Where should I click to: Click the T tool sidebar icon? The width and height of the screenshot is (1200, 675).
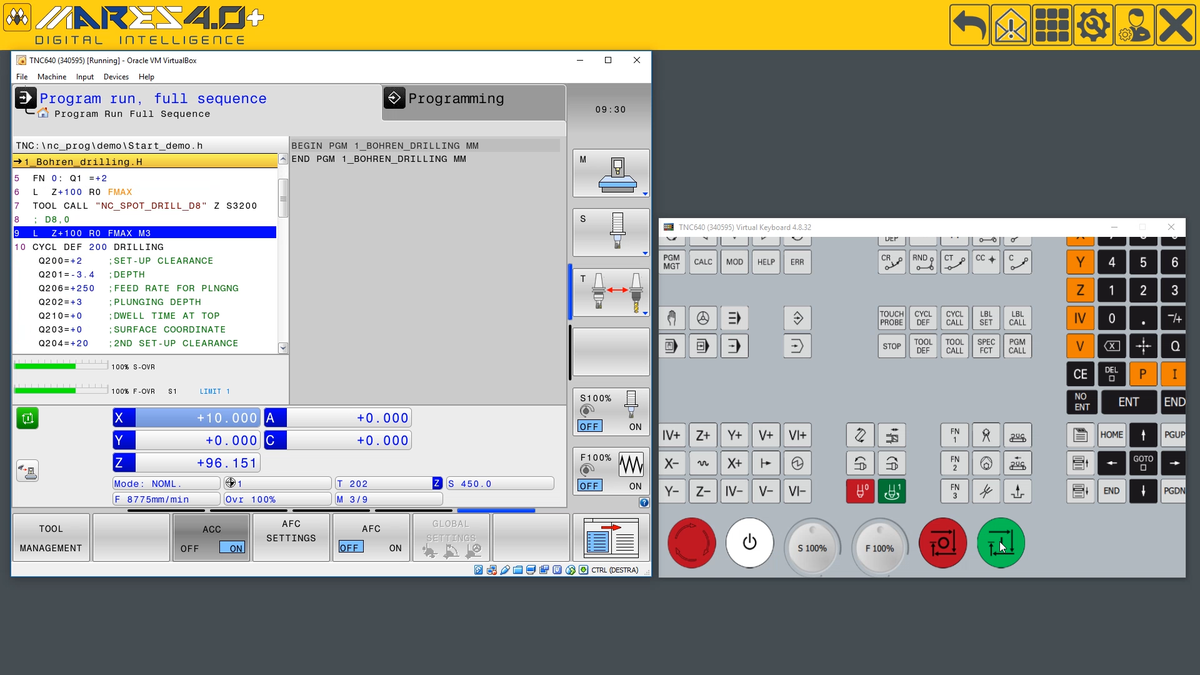[x=610, y=292]
